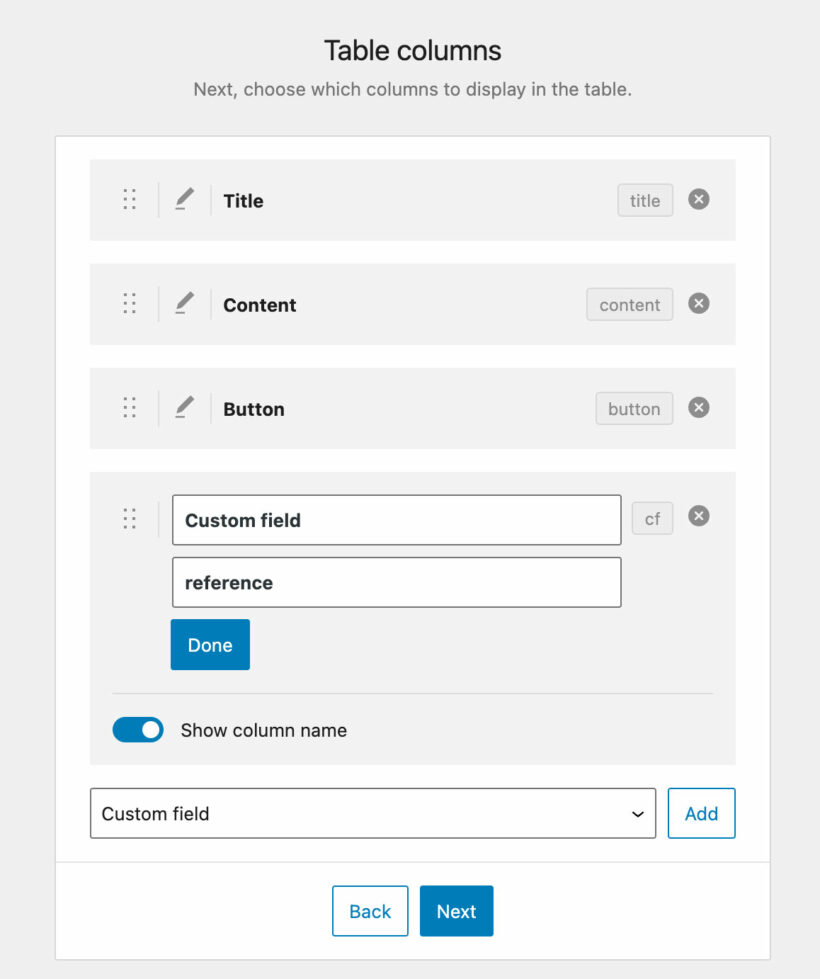The image size is (820, 979).
Task: Remove the Content column using its X icon
Action: point(698,304)
